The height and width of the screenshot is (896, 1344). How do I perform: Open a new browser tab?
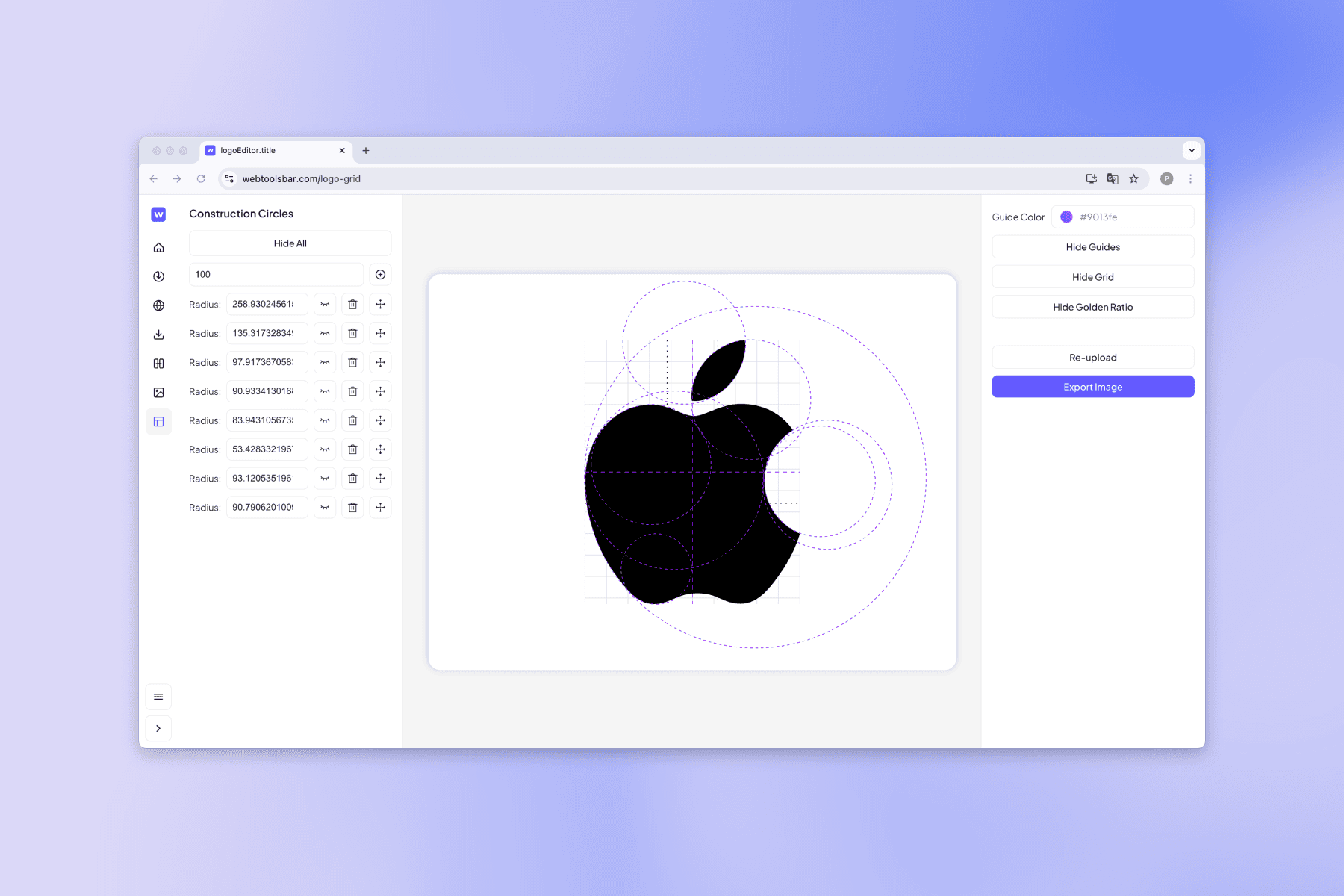[x=366, y=150]
